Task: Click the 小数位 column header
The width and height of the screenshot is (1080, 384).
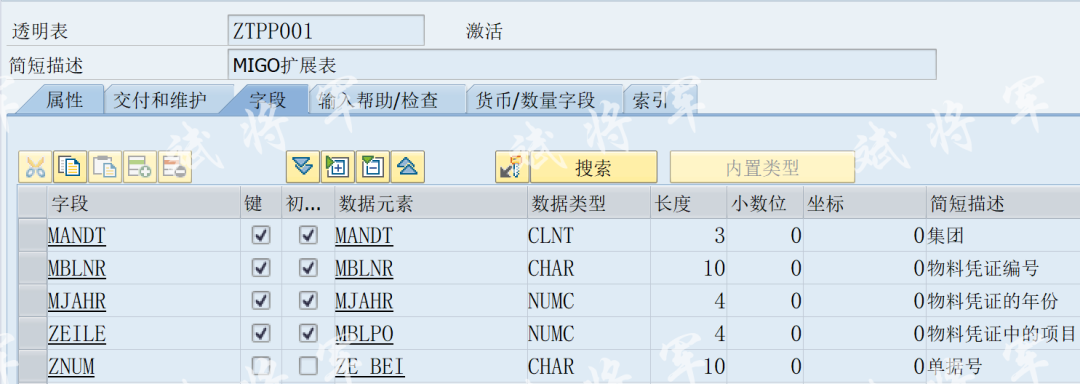Action: coord(766,203)
